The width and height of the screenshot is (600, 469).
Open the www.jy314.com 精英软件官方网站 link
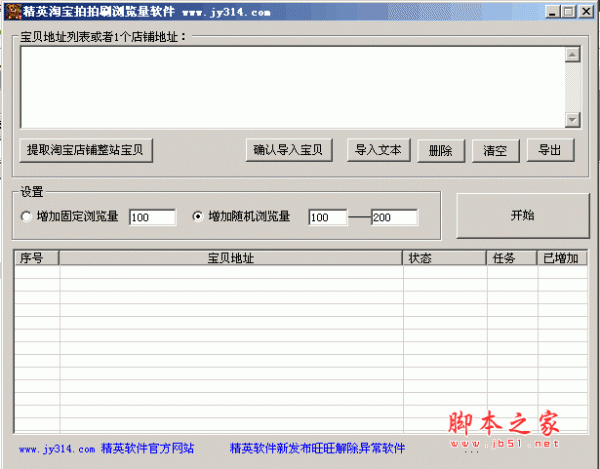click(106, 448)
